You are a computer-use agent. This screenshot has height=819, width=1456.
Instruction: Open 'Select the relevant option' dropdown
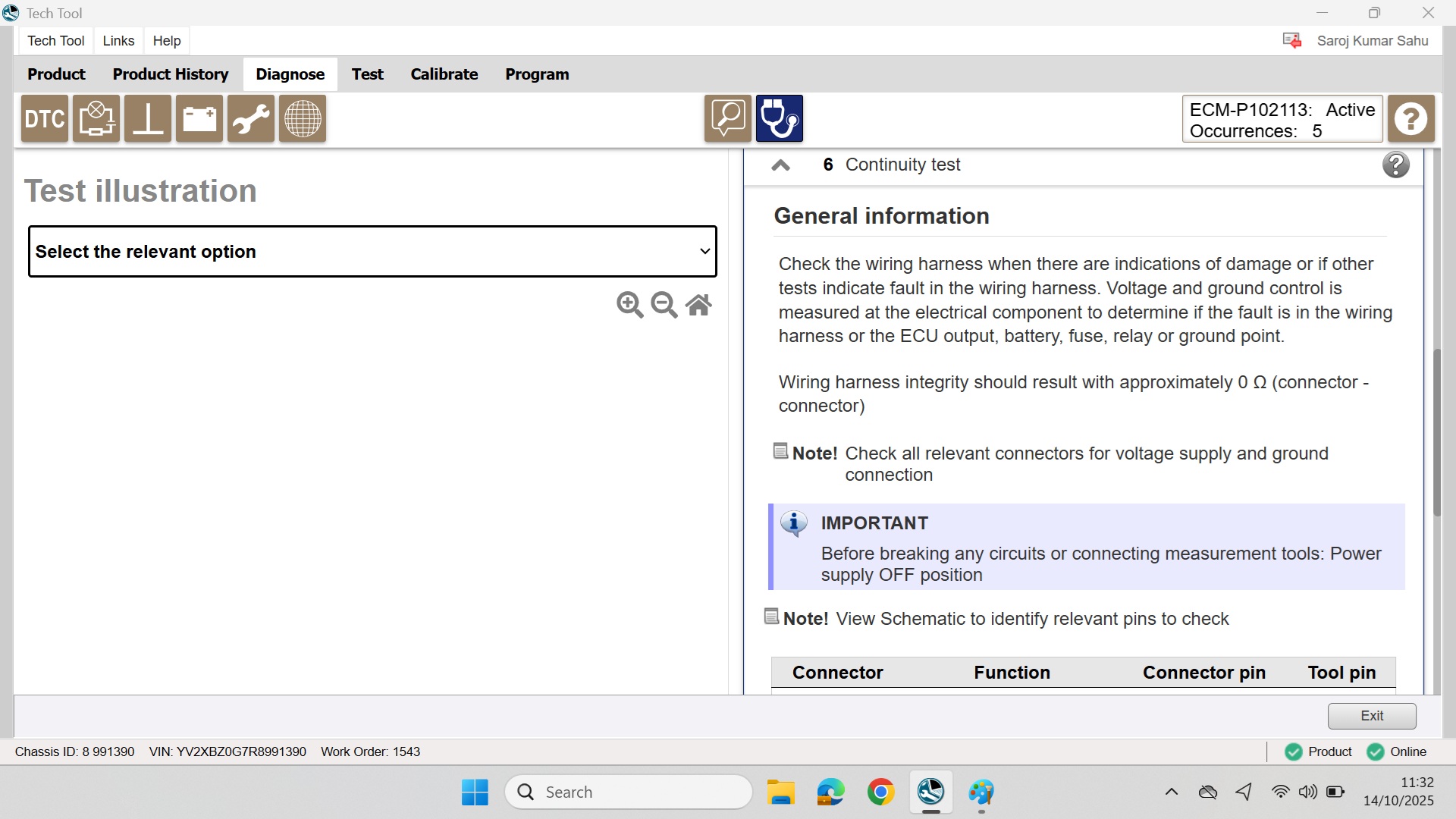[x=372, y=252]
